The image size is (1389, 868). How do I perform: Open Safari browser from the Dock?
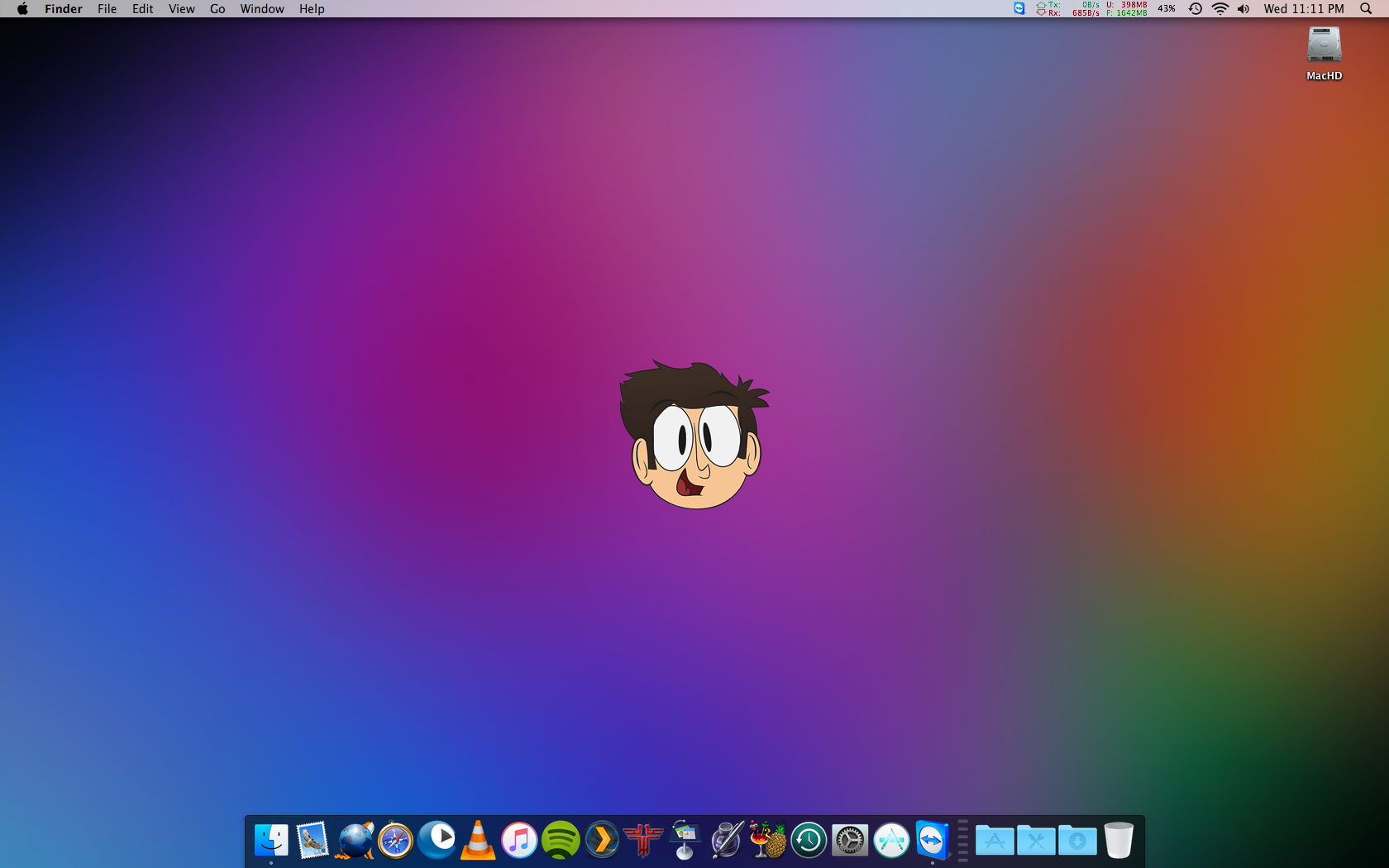395,841
